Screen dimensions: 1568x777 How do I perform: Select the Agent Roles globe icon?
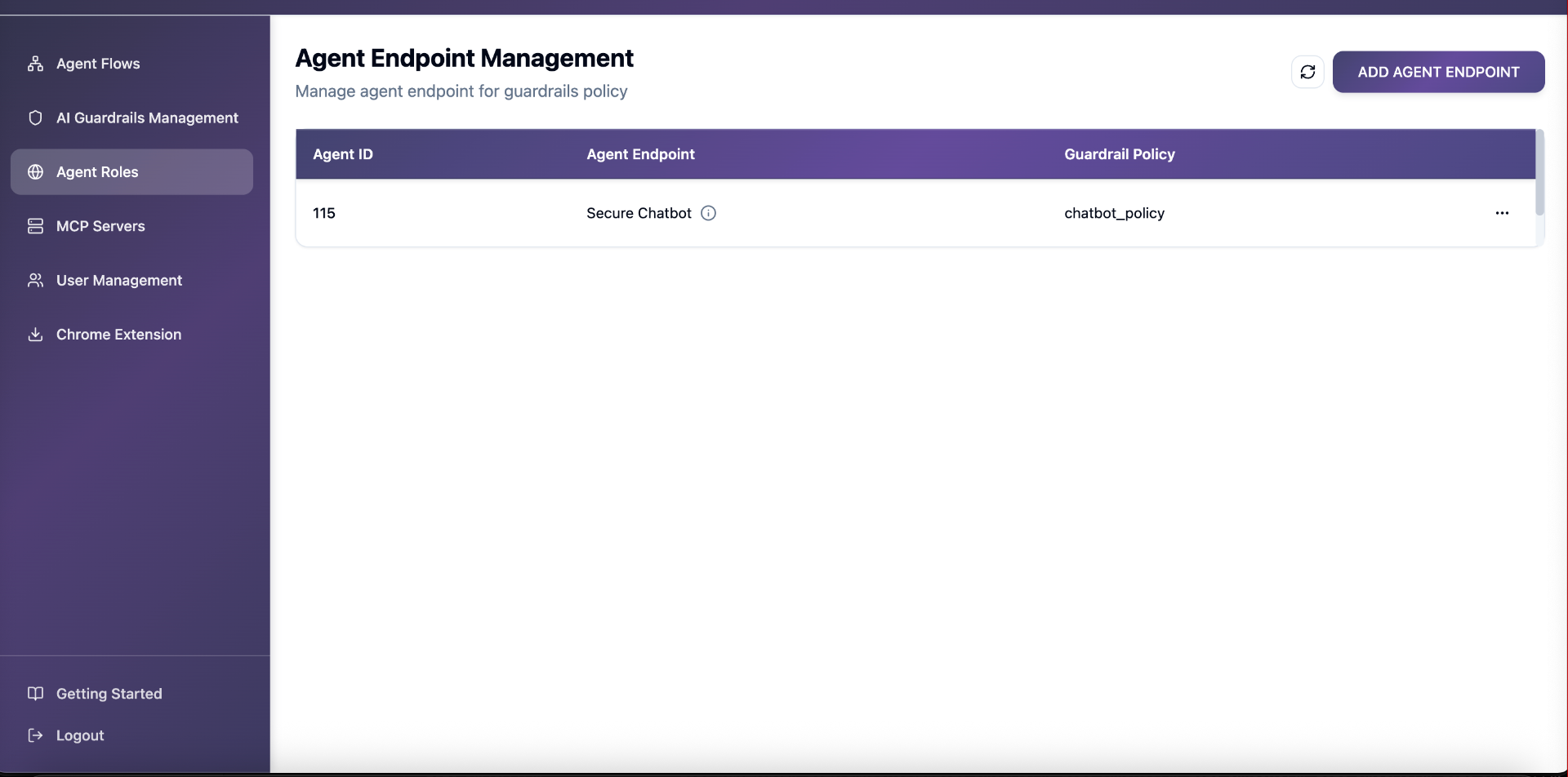coord(33,172)
